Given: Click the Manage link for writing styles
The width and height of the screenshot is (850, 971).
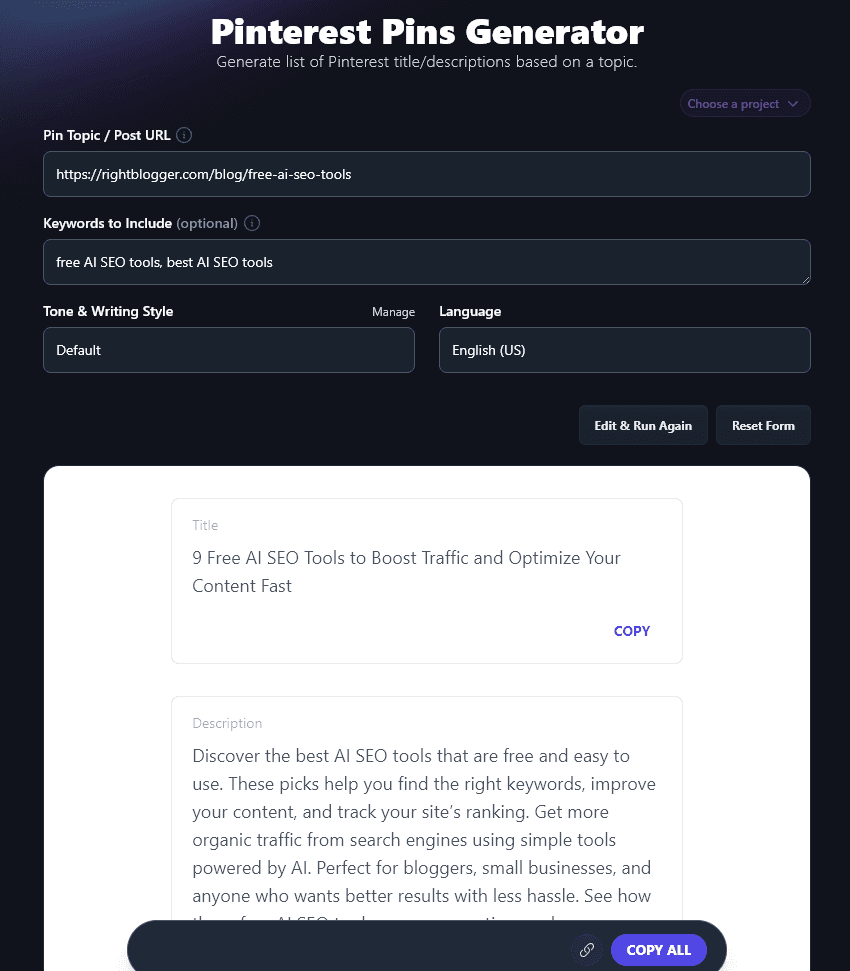Looking at the screenshot, I should (x=393, y=312).
